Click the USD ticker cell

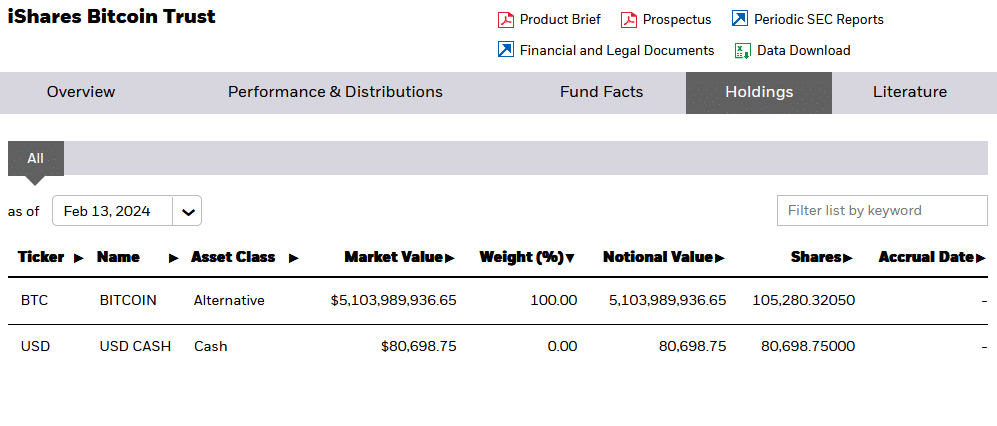pos(35,347)
